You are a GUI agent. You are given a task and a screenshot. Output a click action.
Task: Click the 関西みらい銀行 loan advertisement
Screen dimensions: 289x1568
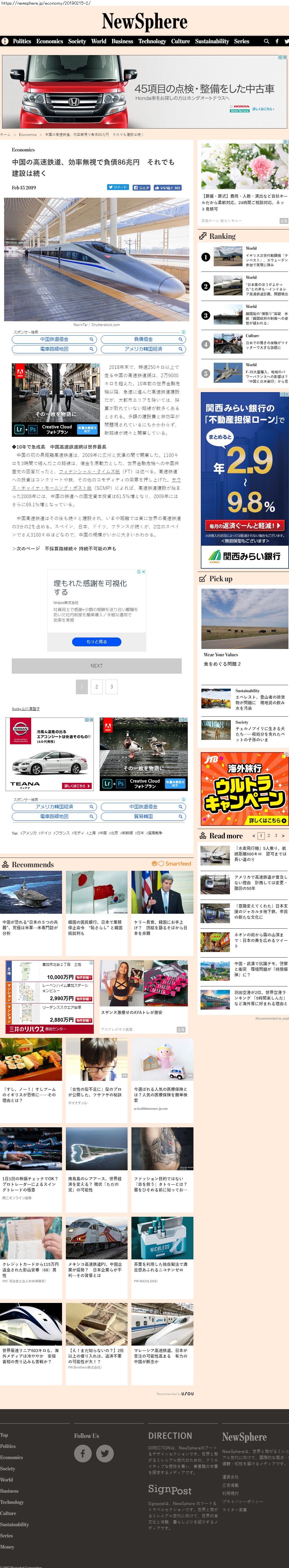(245, 480)
